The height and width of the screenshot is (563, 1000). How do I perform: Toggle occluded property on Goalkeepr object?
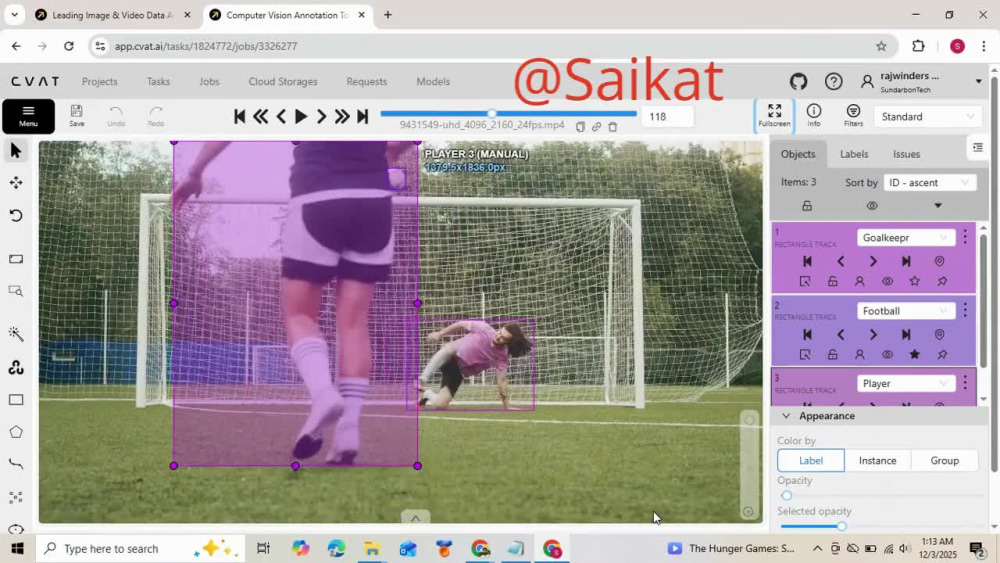tap(860, 281)
